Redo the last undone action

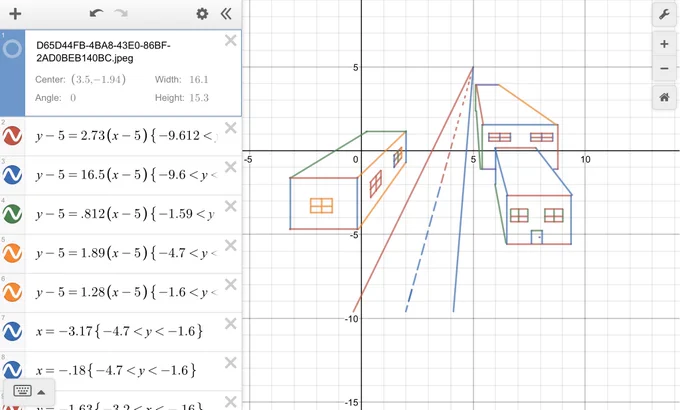tap(121, 13)
